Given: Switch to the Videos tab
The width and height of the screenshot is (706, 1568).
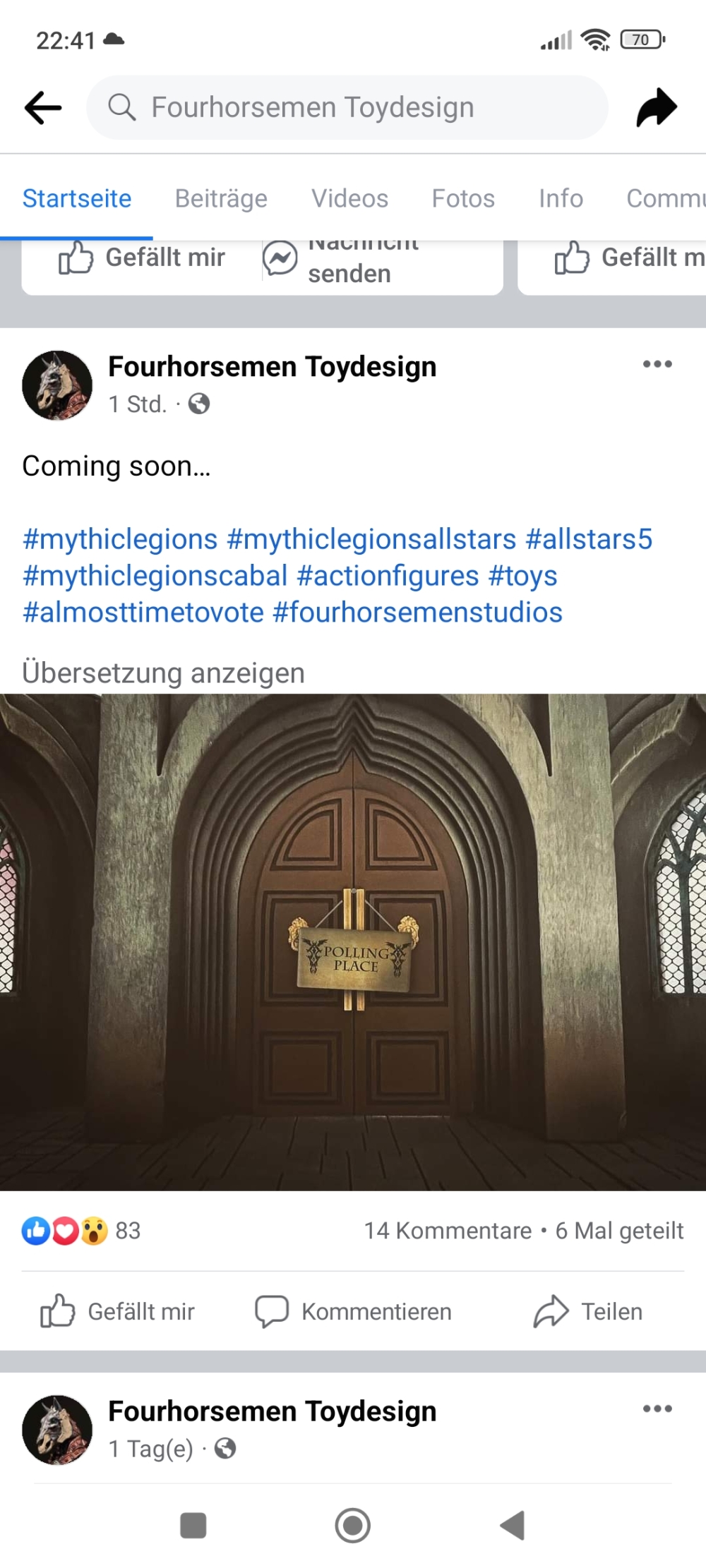Looking at the screenshot, I should [350, 198].
